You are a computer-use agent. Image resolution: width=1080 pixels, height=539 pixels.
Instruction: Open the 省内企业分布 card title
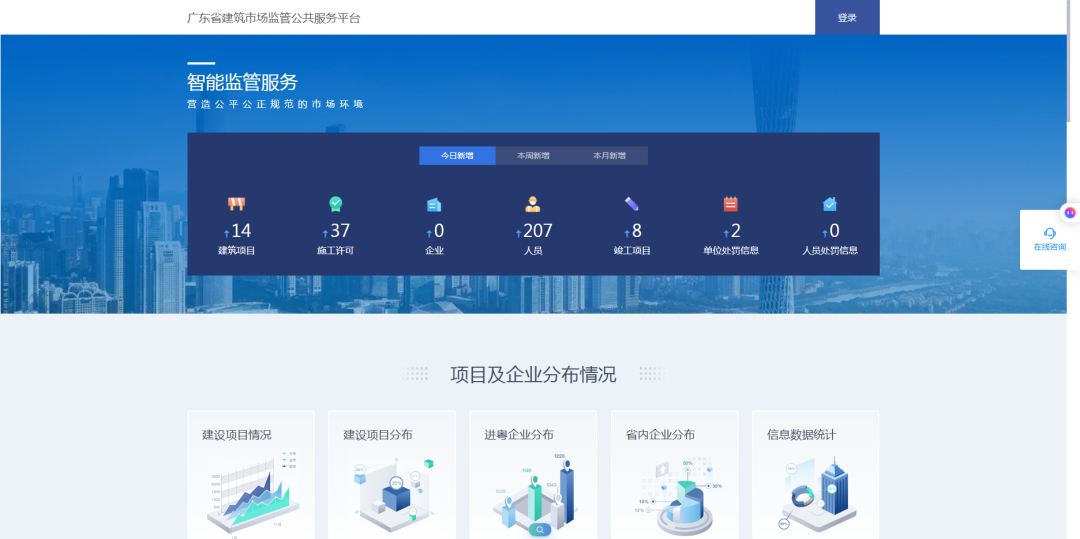point(660,435)
